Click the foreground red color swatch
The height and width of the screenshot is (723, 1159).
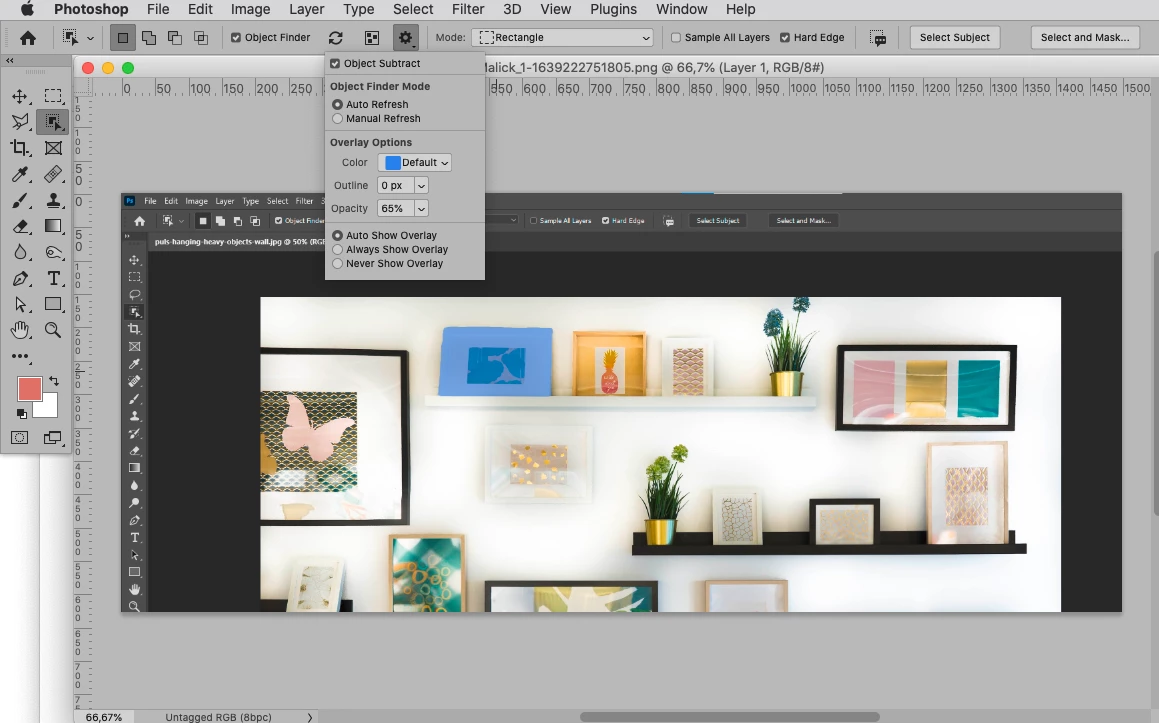coord(30,389)
